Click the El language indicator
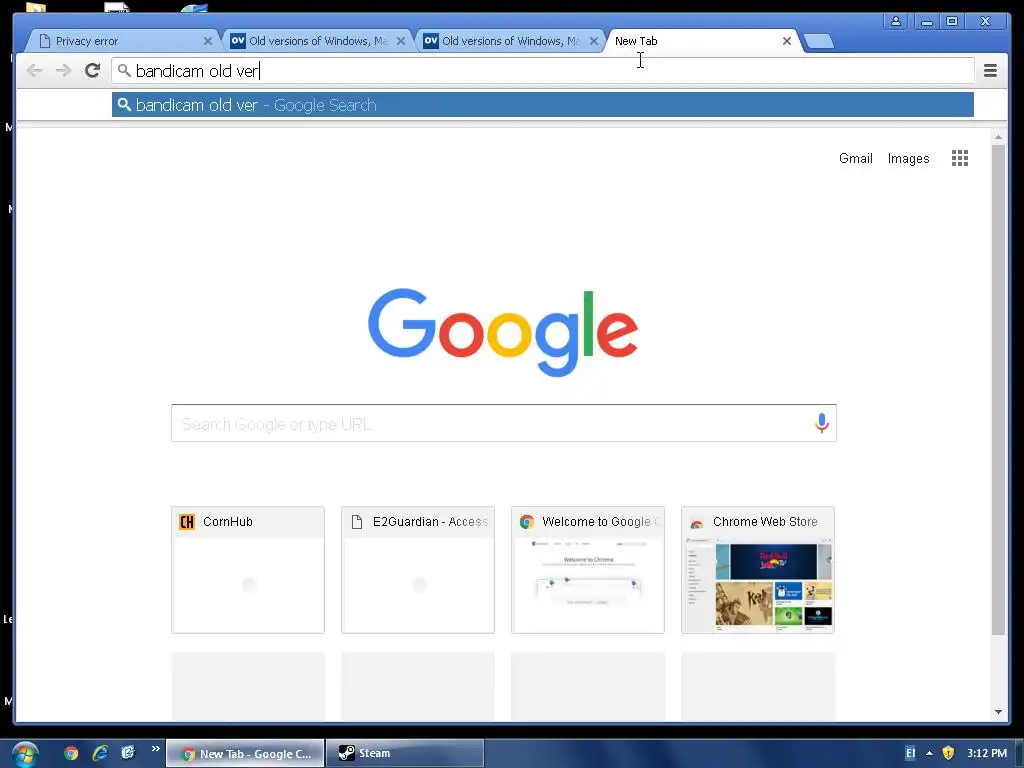The width and height of the screenshot is (1024, 768). click(910, 753)
